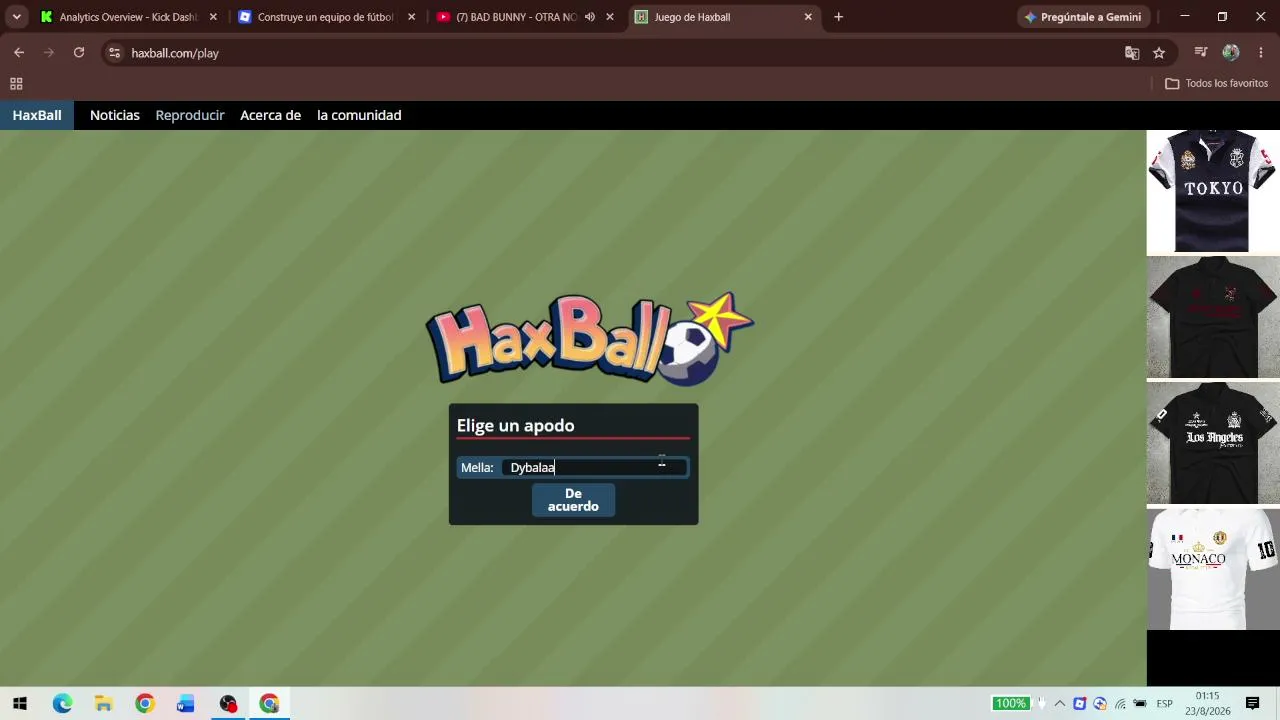Open the Acerca de page
This screenshot has height=720, width=1280.
coord(270,115)
